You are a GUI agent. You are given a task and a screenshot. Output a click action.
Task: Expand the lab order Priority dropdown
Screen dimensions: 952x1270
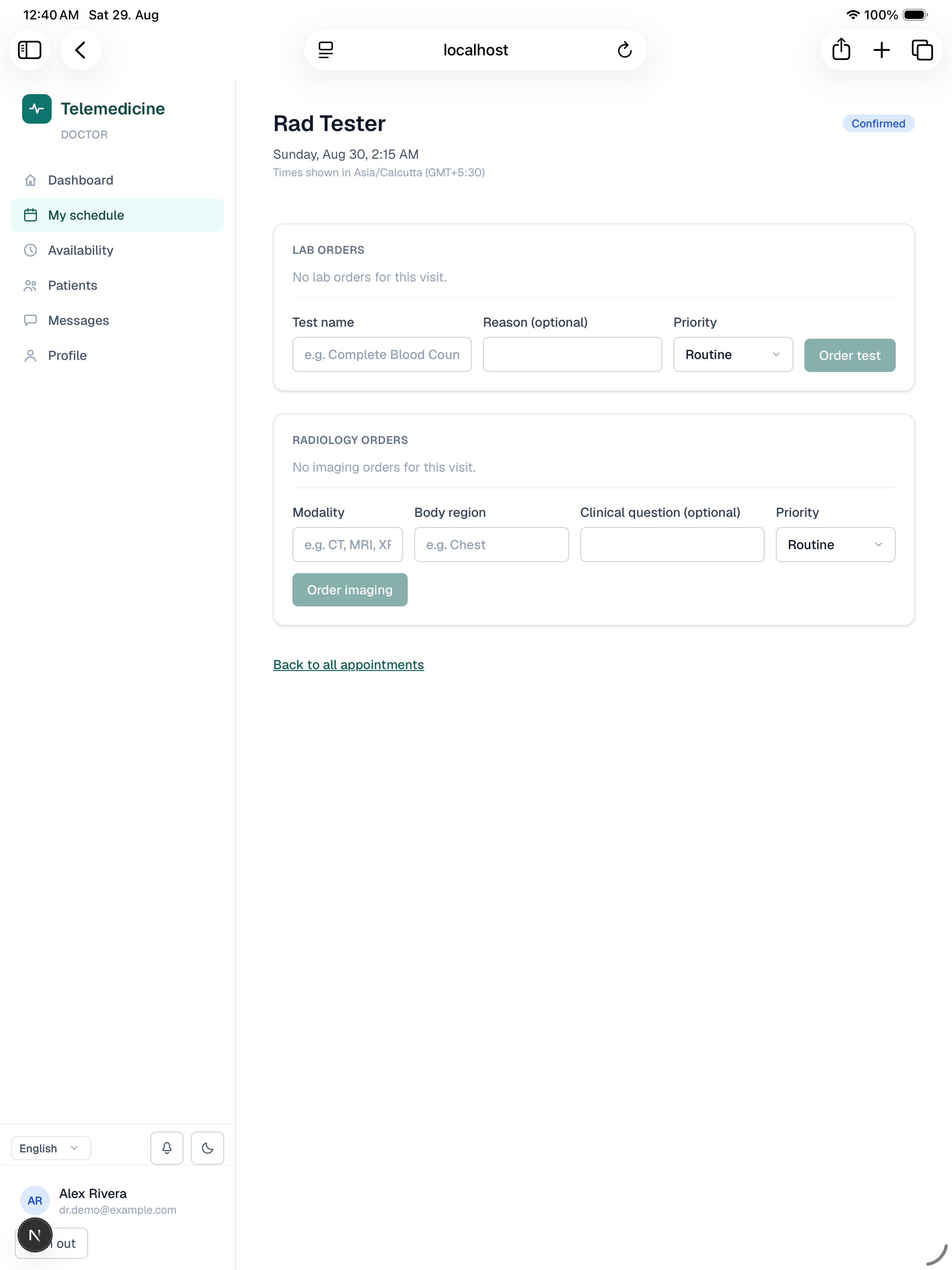[733, 354]
